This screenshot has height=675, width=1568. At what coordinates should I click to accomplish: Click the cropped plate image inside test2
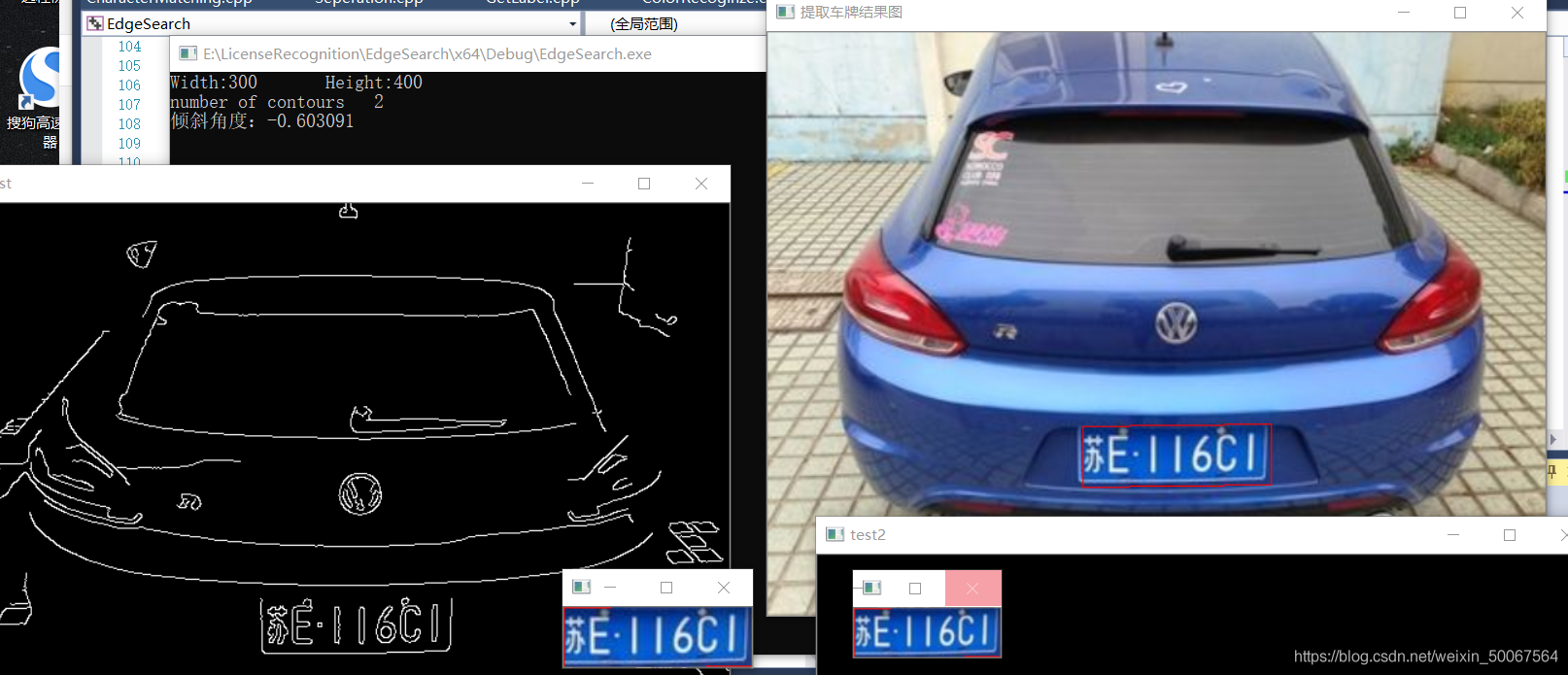(927, 632)
